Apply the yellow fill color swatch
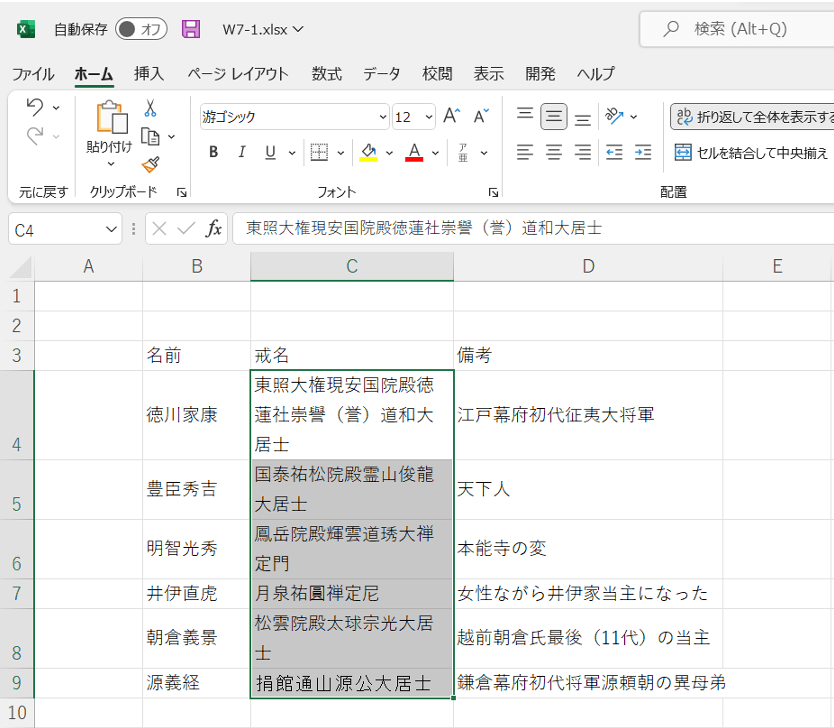The height and width of the screenshot is (728, 834). click(x=368, y=153)
